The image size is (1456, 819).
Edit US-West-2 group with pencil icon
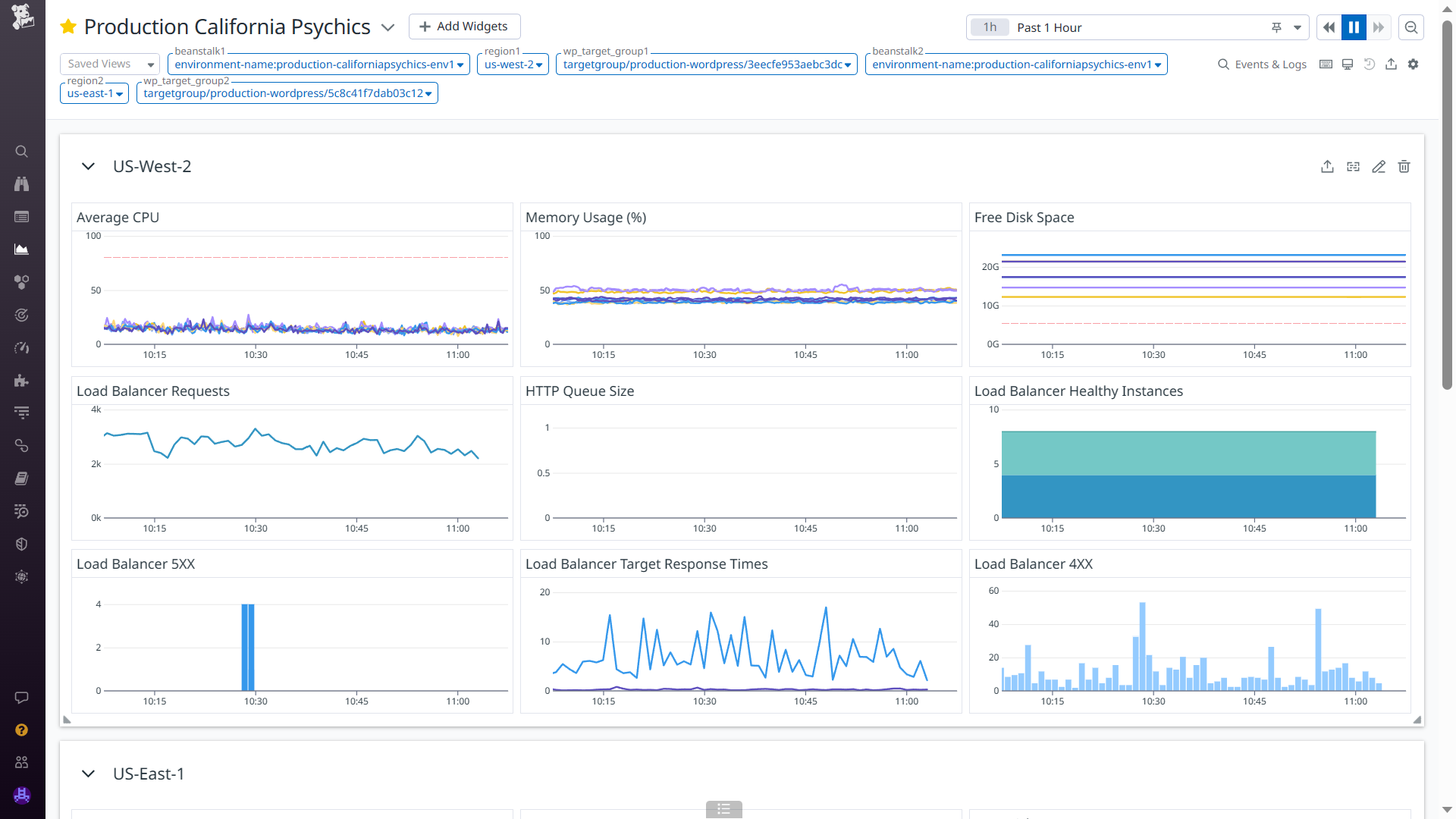pyautogui.click(x=1379, y=167)
